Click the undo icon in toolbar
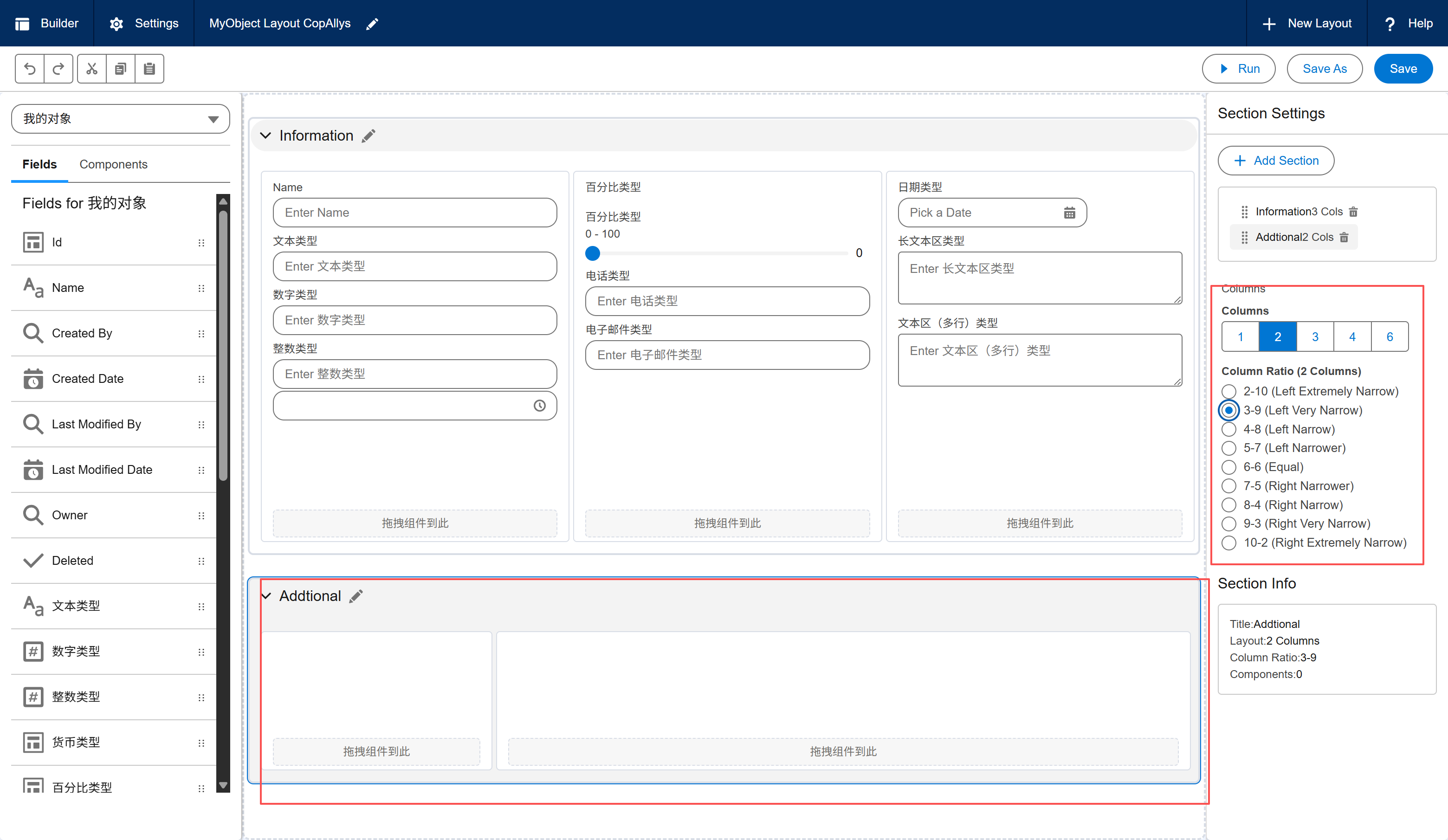 30,69
